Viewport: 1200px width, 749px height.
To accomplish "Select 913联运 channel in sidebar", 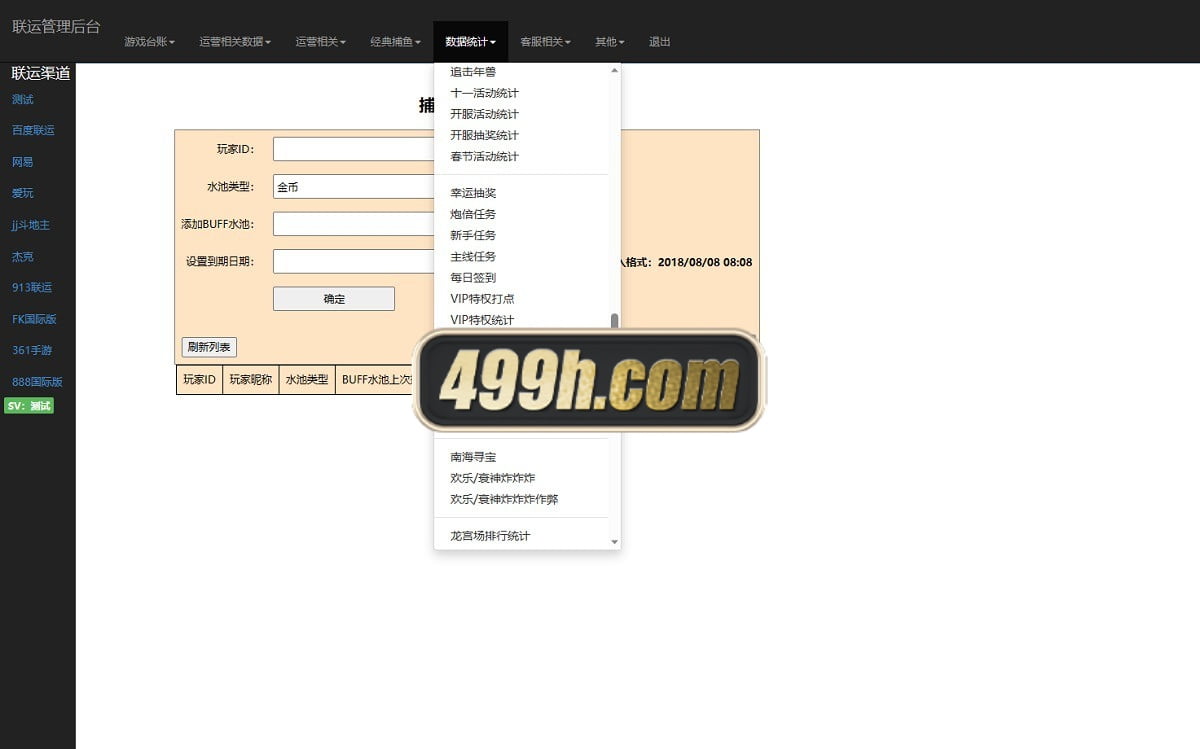I will [32, 287].
